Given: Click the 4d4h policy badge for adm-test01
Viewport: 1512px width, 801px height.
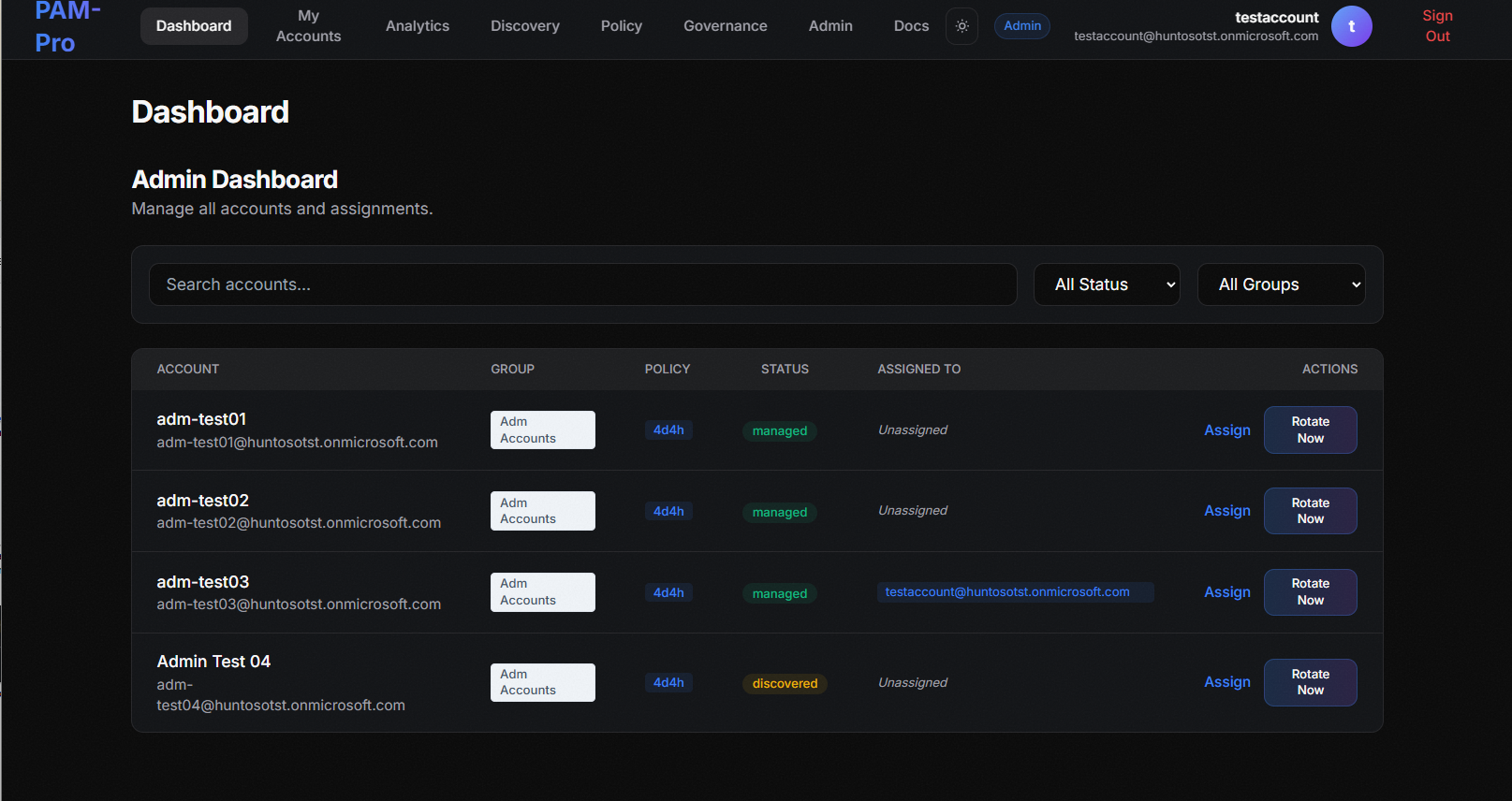Looking at the screenshot, I should (x=668, y=430).
